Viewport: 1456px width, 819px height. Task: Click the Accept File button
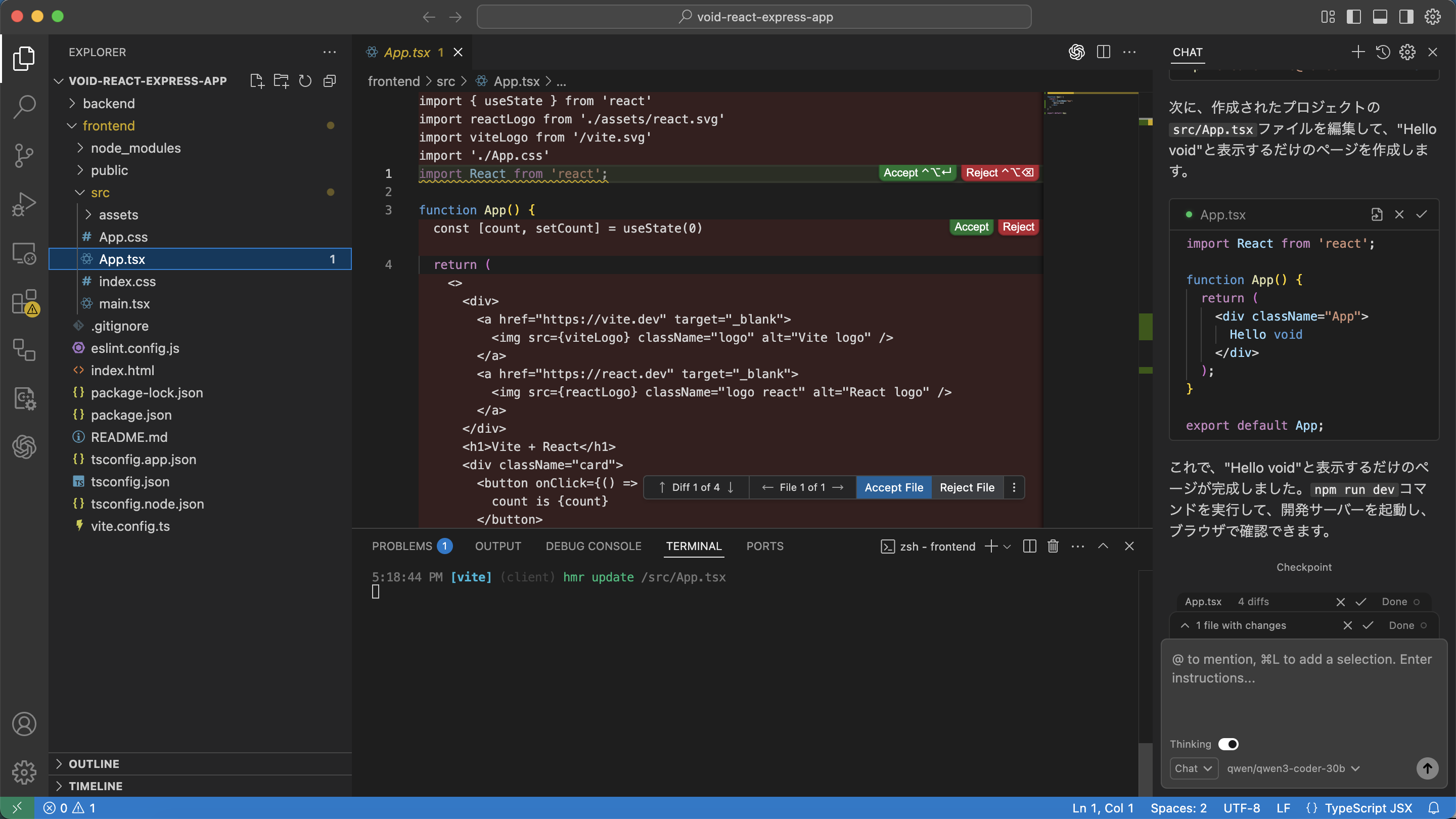(x=894, y=487)
